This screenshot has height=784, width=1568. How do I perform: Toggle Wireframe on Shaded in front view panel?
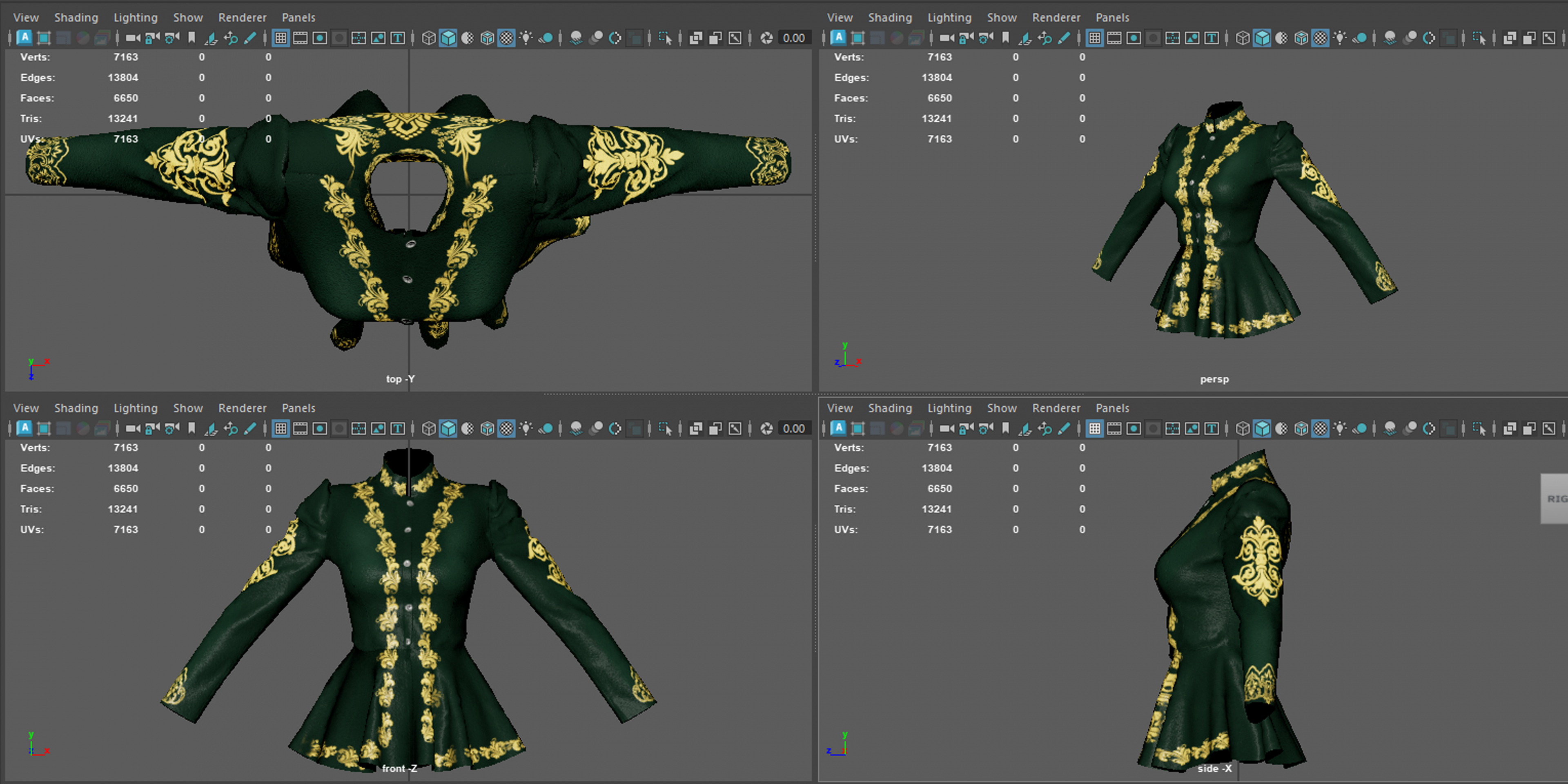tap(487, 428)
